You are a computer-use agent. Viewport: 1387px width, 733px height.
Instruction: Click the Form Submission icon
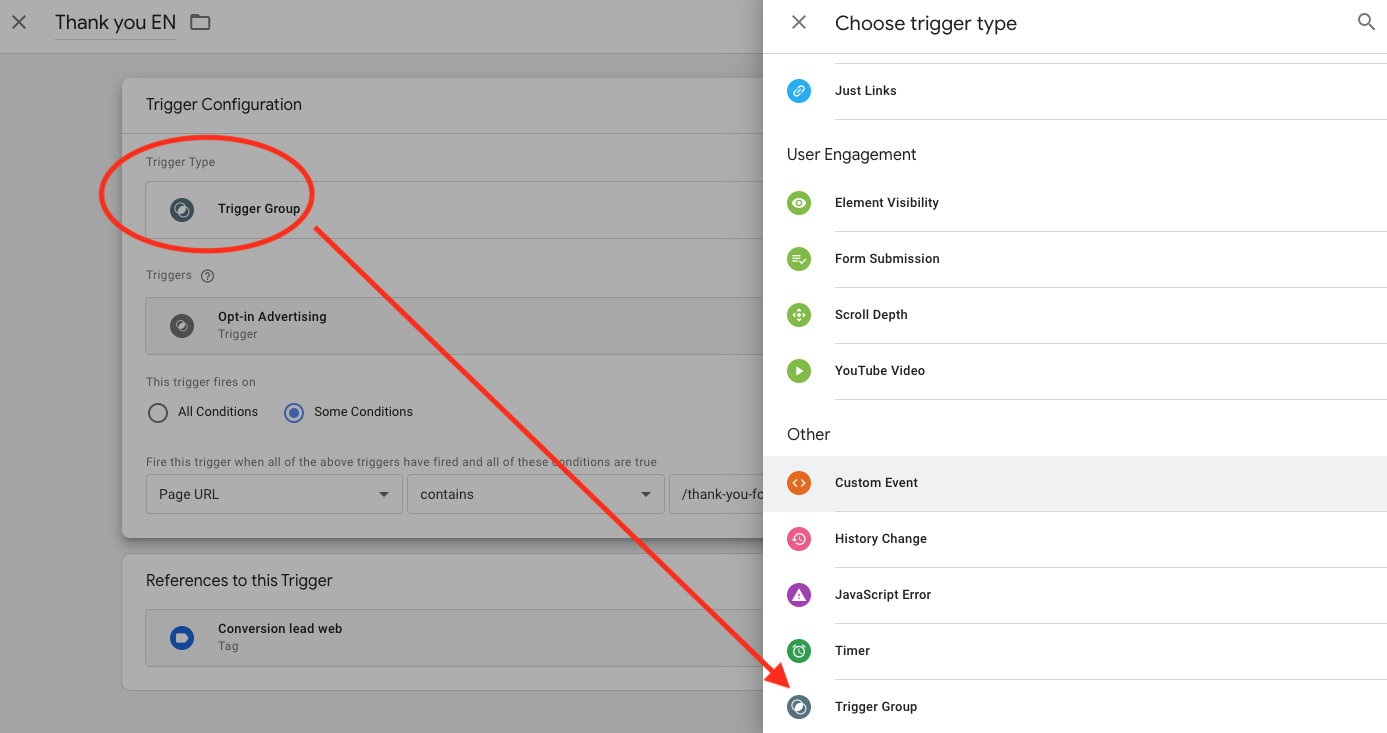coord(799,259)
